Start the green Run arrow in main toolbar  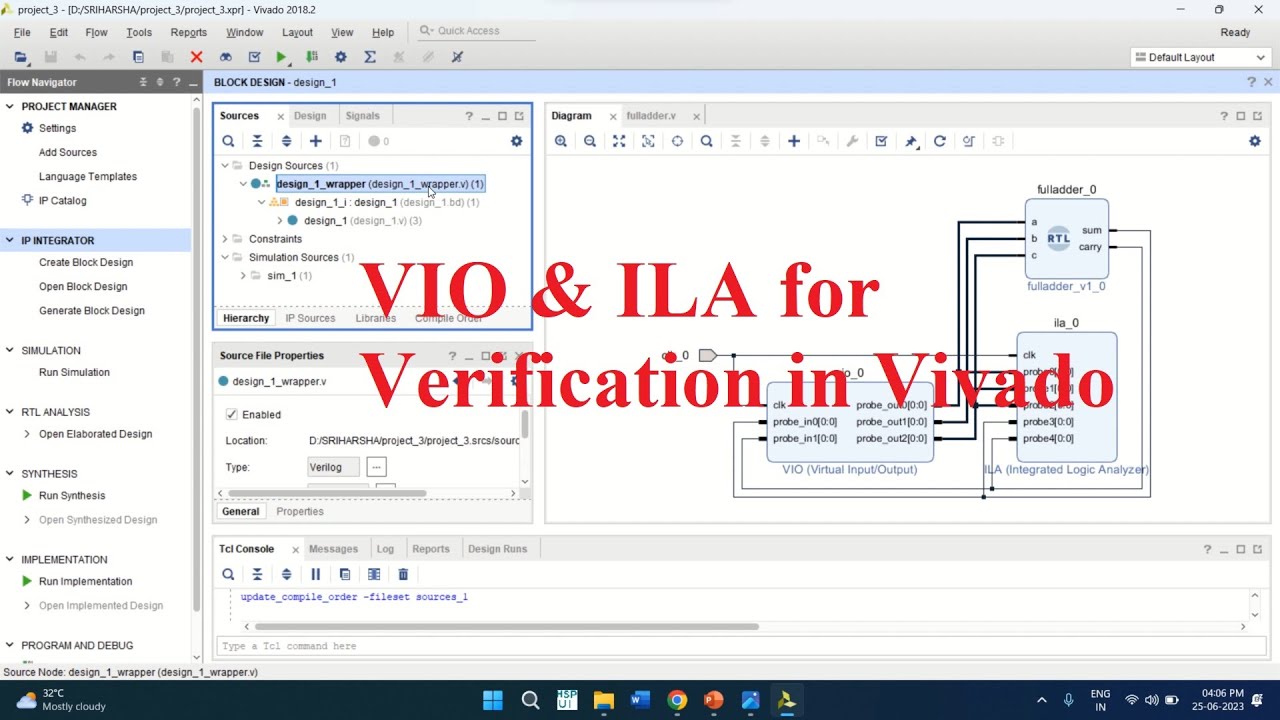pos(282,57)
